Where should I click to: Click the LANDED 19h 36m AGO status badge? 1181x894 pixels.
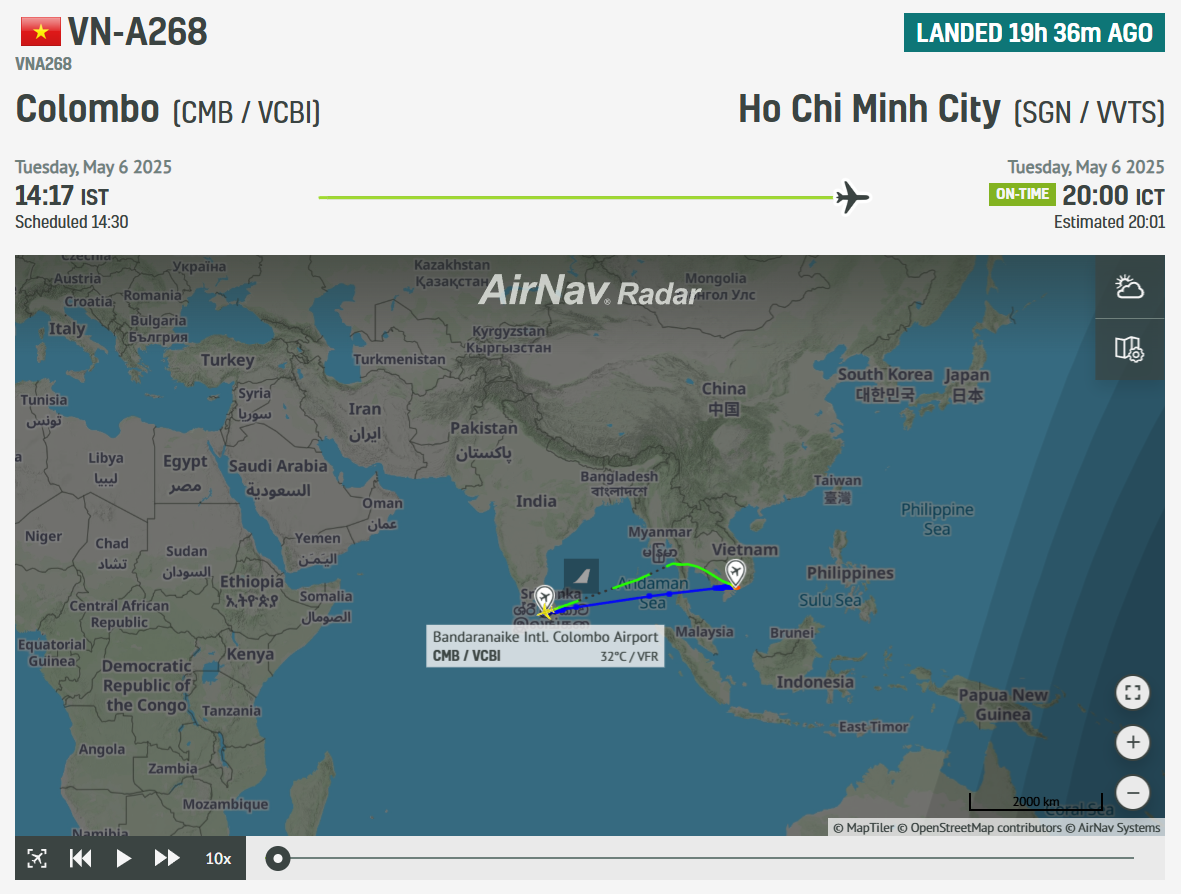click(x=1034, y=32)
